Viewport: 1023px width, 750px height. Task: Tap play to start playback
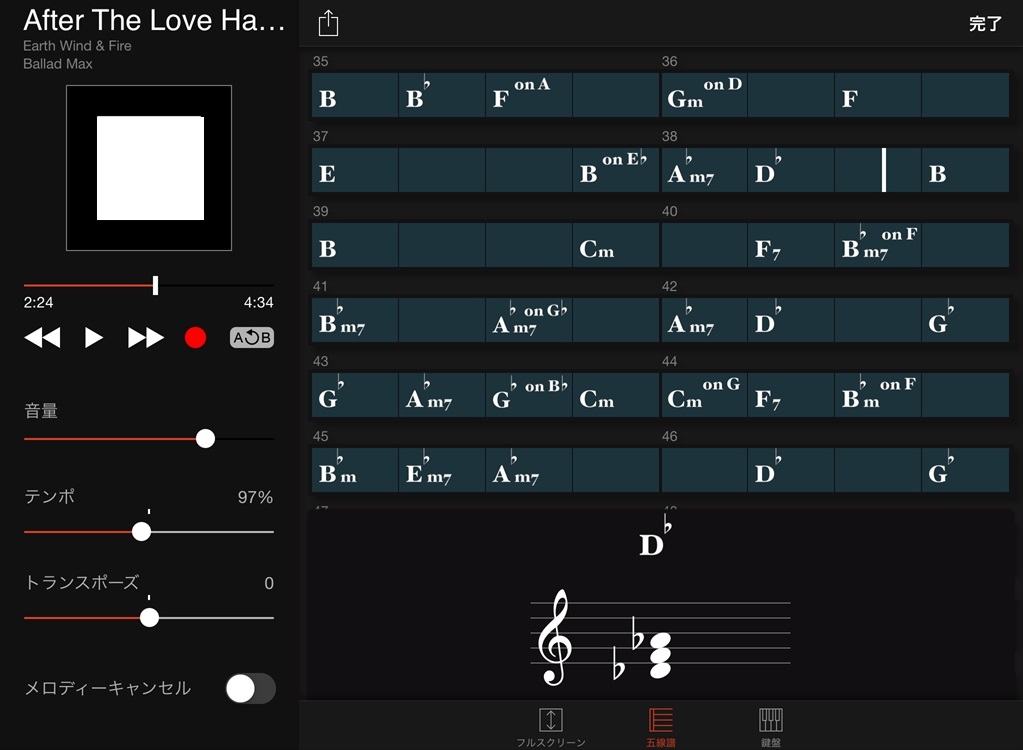(93, 337)
